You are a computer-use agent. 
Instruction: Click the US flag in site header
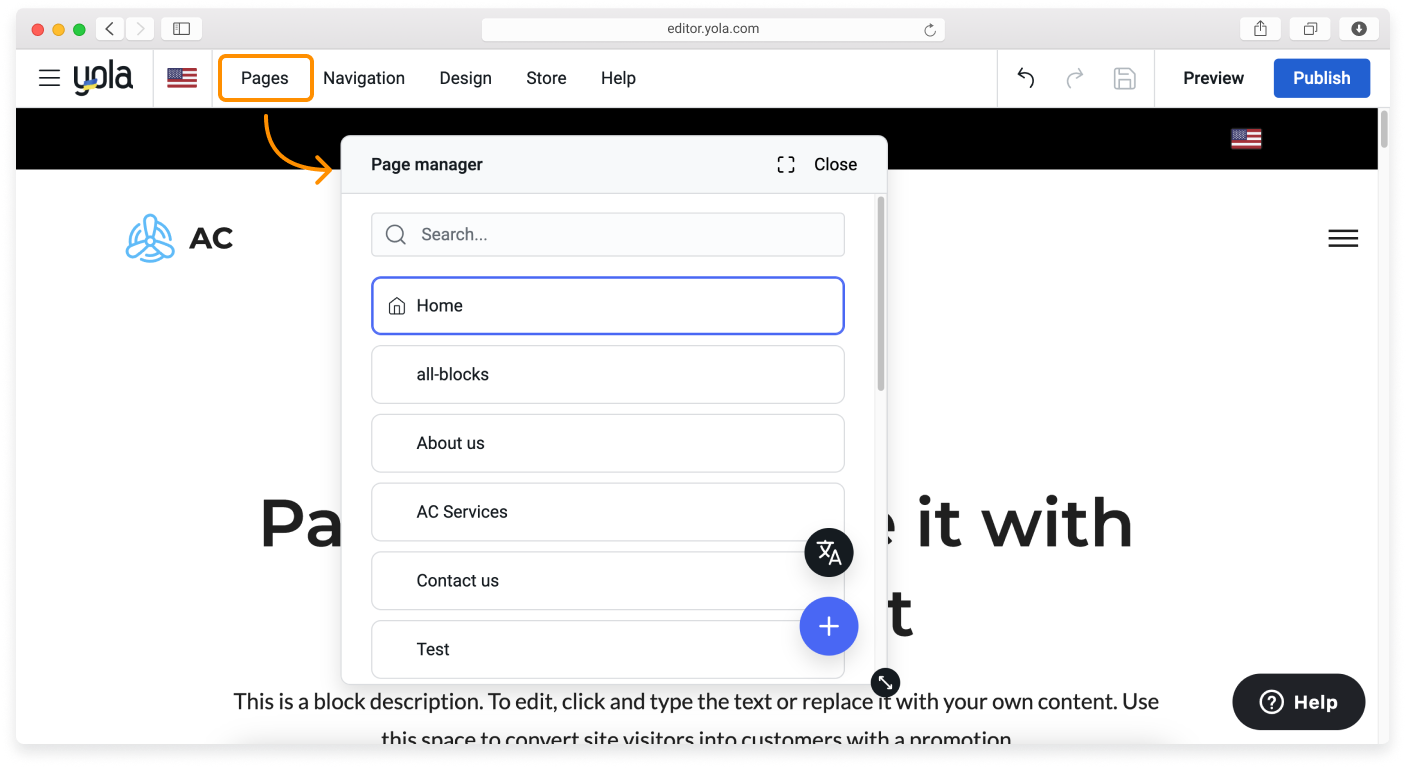point(1246,139)
